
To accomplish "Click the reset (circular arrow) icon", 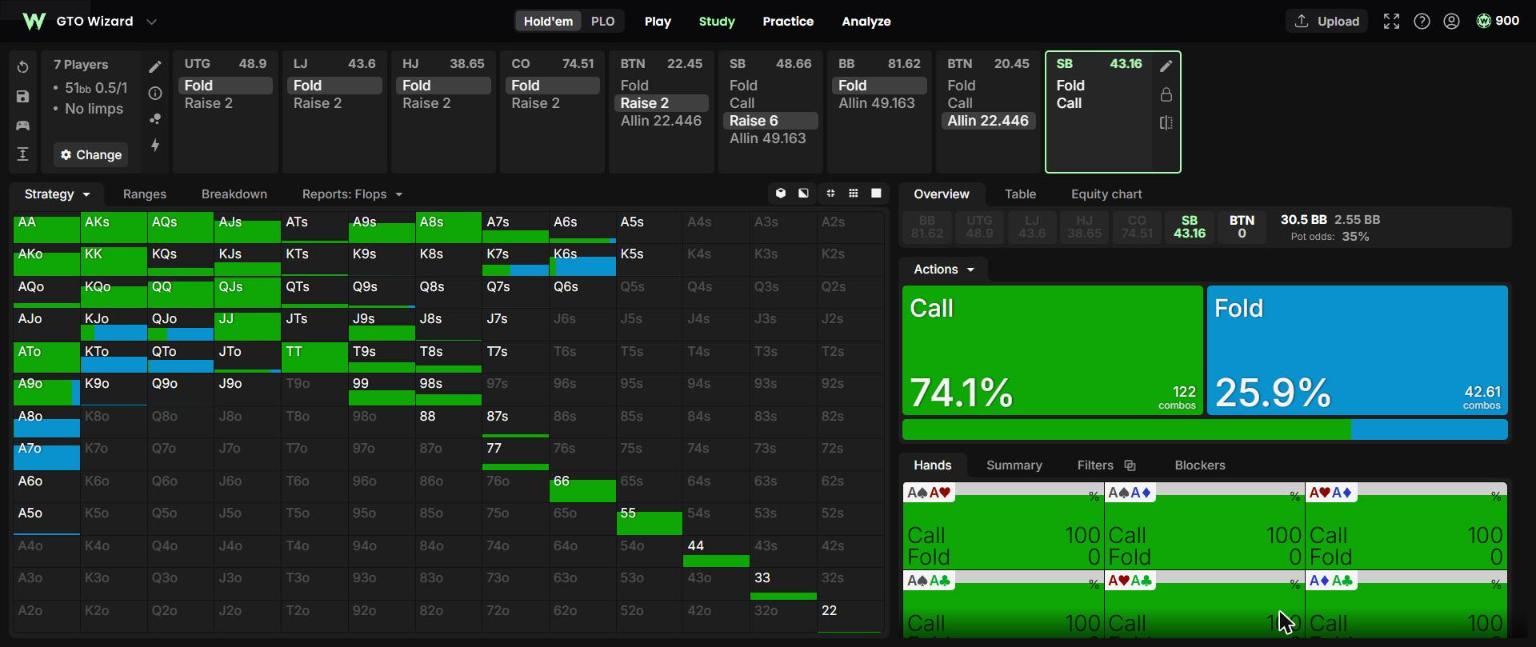I will 23,67.
